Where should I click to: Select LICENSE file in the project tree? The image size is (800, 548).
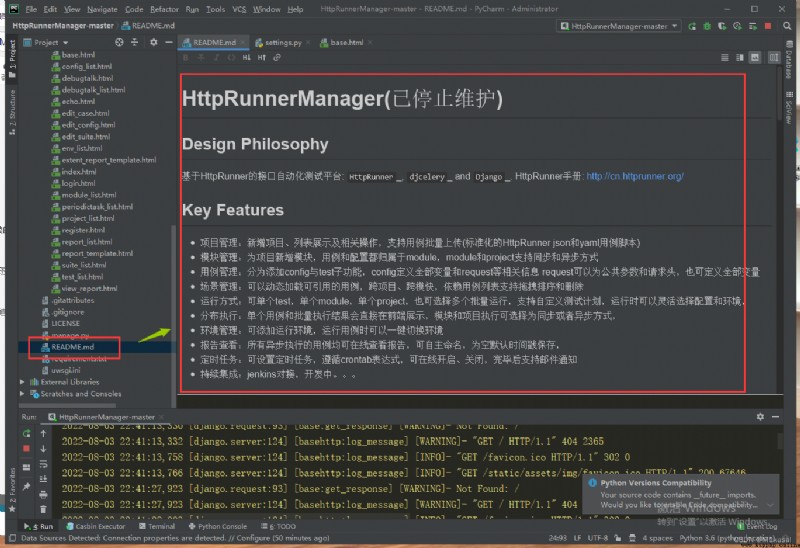(x=65, y=323)
